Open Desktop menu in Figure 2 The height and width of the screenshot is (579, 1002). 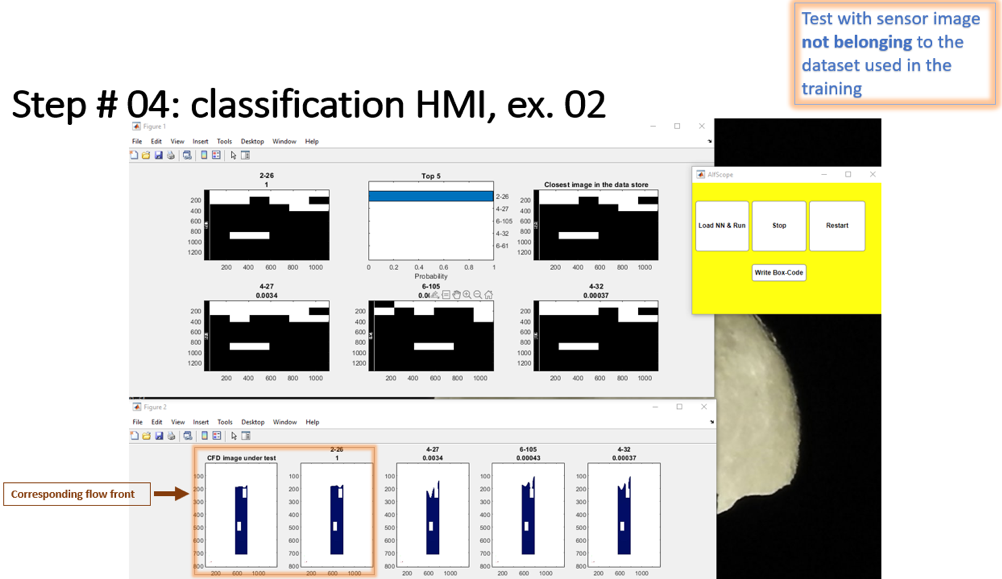coord(253,422)
